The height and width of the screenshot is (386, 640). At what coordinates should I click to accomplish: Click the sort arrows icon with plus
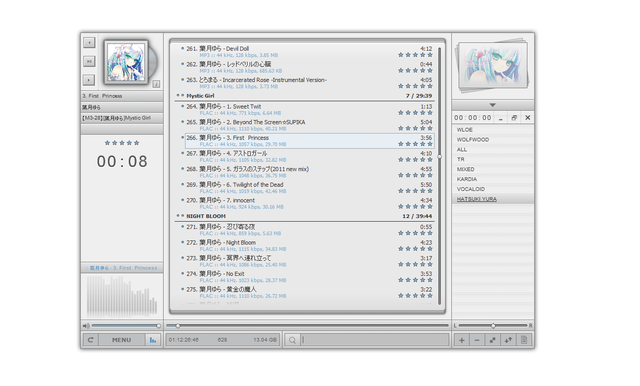(508, 340)
